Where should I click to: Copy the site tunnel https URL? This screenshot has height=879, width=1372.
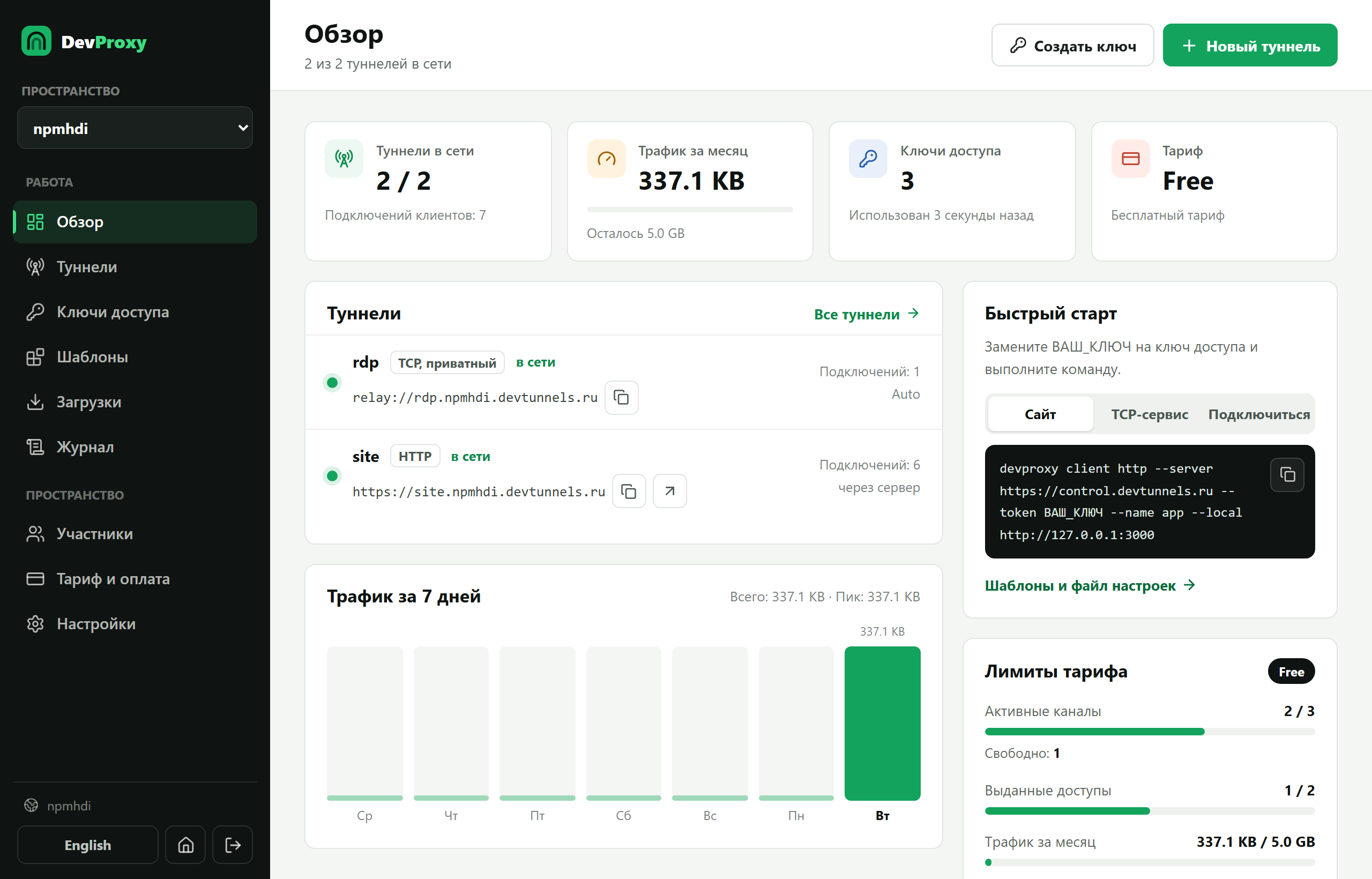(628, 491)
